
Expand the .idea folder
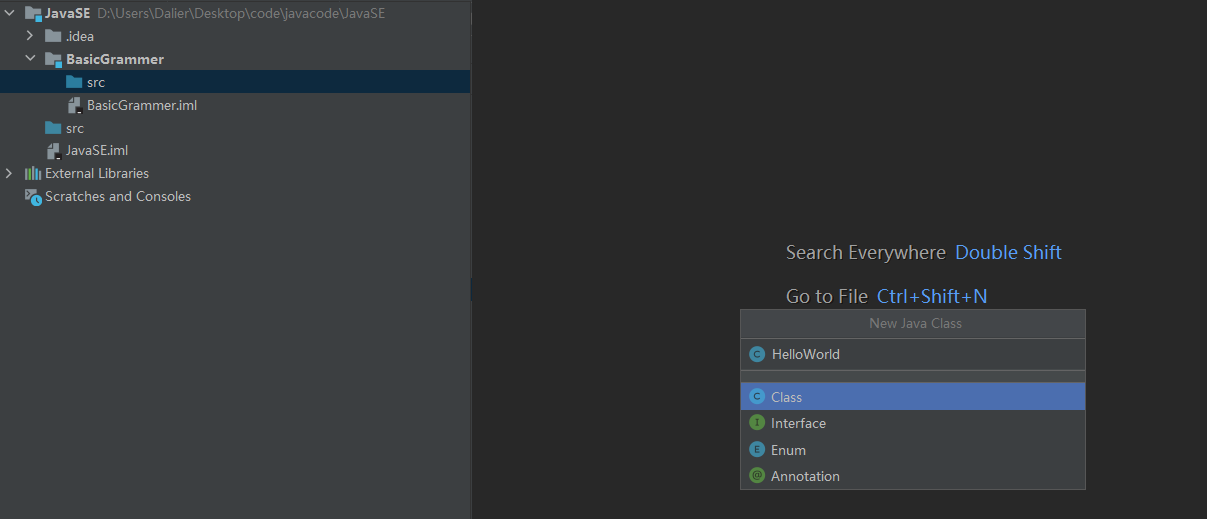pos(30,36)
